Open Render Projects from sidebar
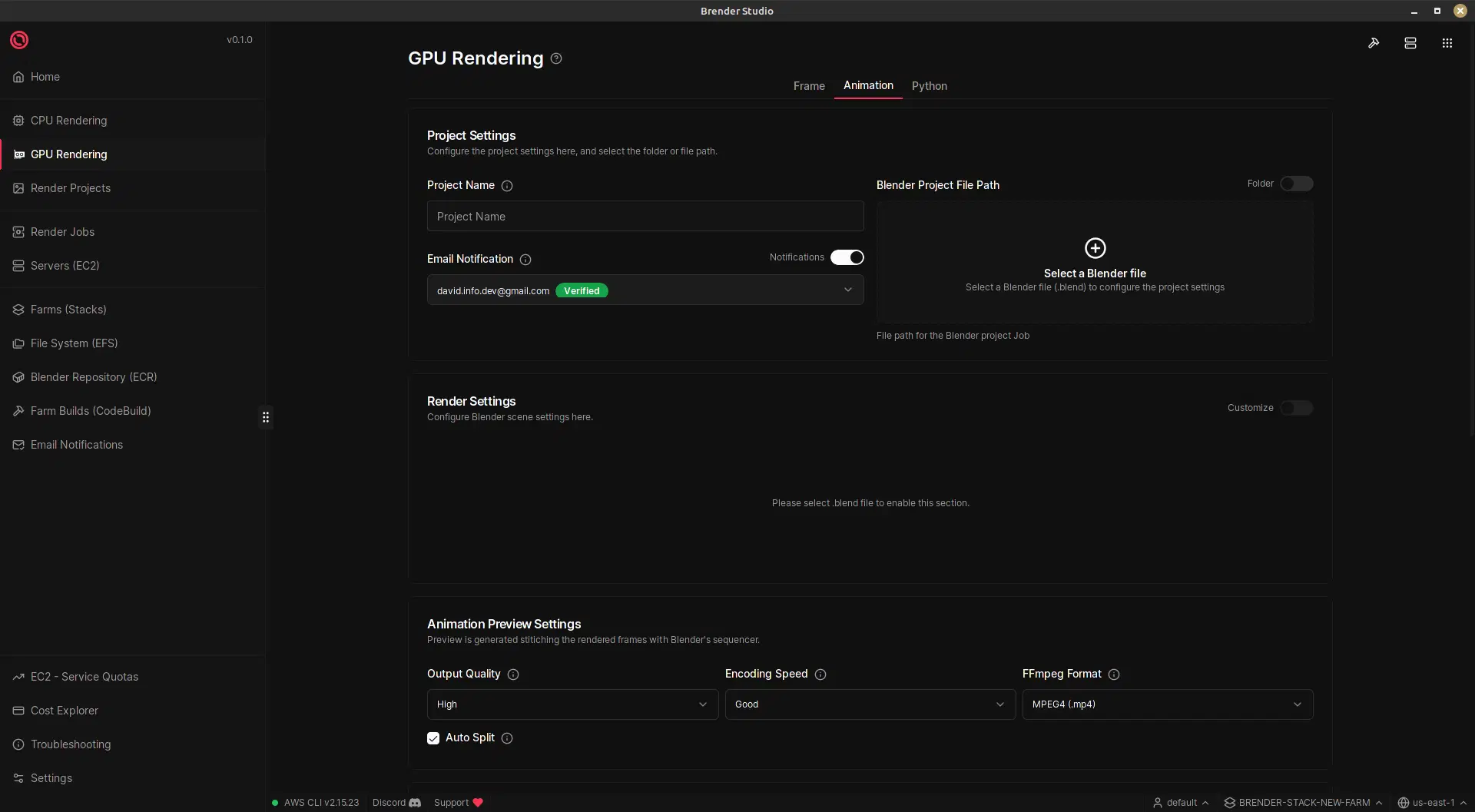 tap(71, 188)
